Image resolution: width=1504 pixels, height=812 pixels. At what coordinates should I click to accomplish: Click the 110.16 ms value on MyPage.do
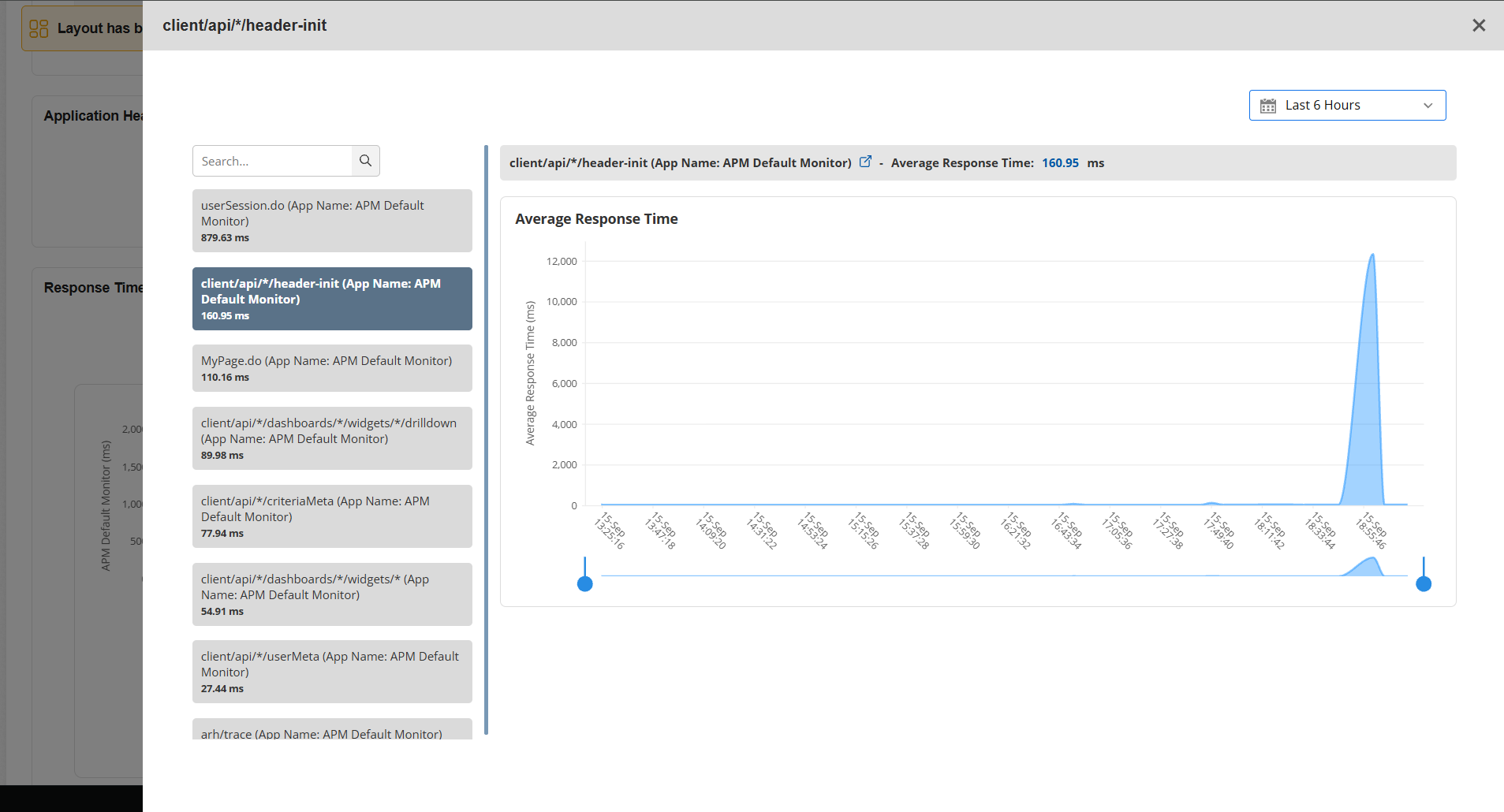click(x=225, y=377)
